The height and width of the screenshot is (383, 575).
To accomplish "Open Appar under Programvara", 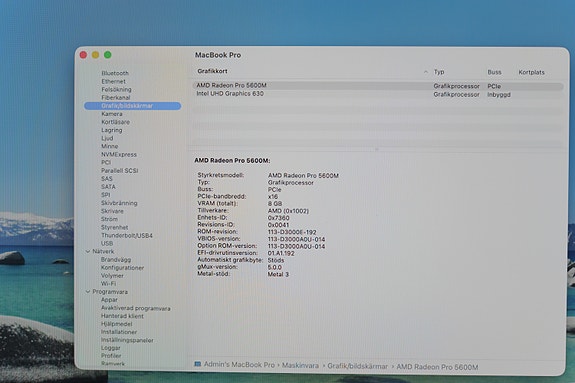I will point(109,300).
